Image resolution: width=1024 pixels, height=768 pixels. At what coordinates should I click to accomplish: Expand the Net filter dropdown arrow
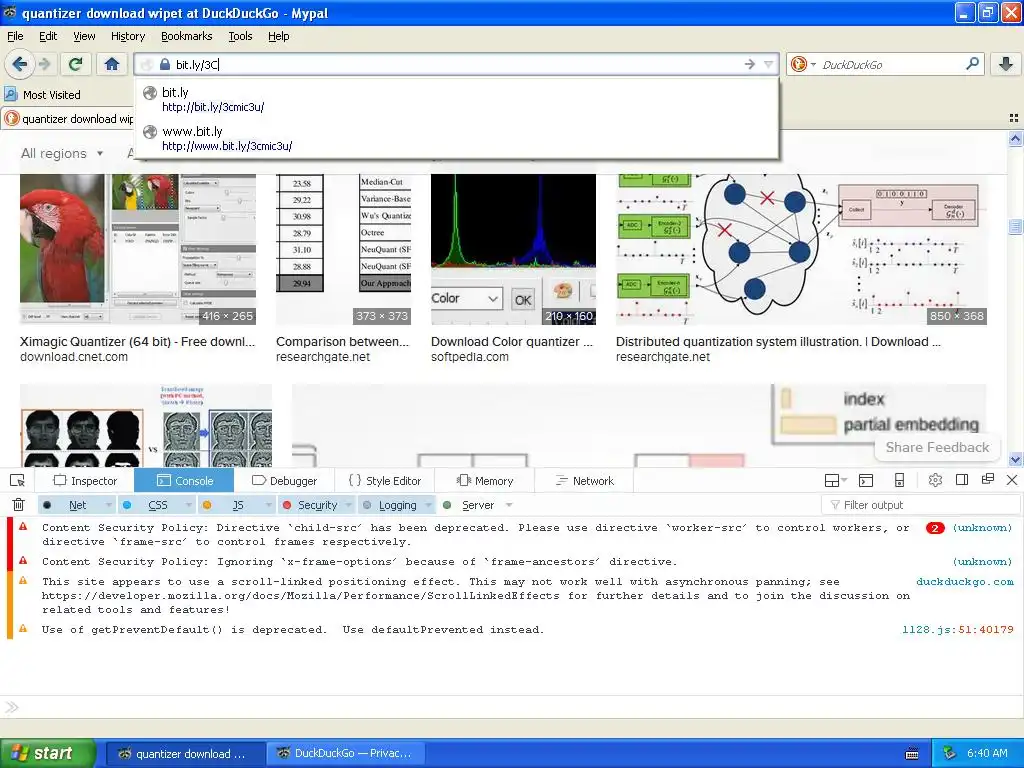click(108, 505)
